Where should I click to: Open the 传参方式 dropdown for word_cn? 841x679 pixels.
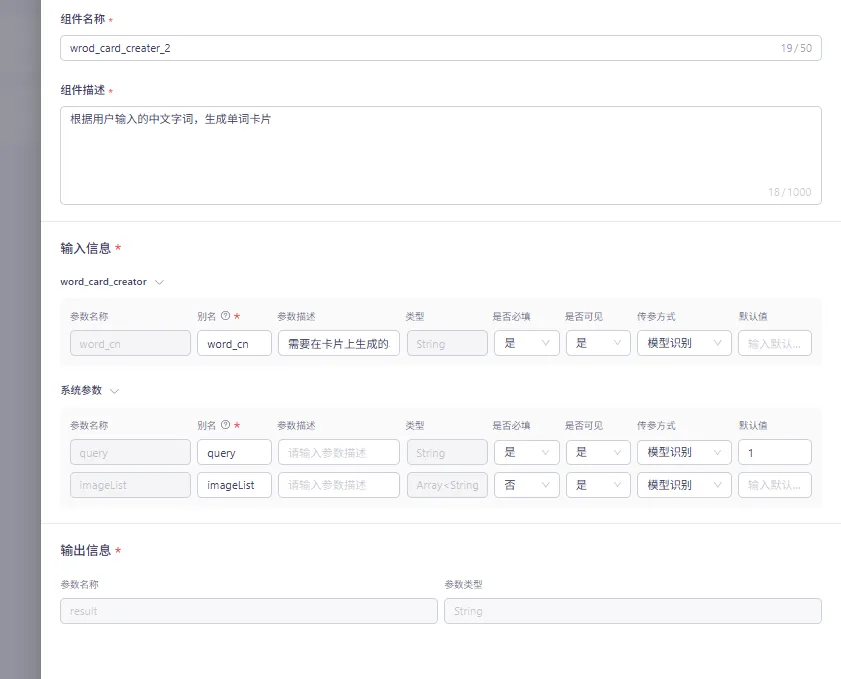pyautogui.click(x=684, y=343)
